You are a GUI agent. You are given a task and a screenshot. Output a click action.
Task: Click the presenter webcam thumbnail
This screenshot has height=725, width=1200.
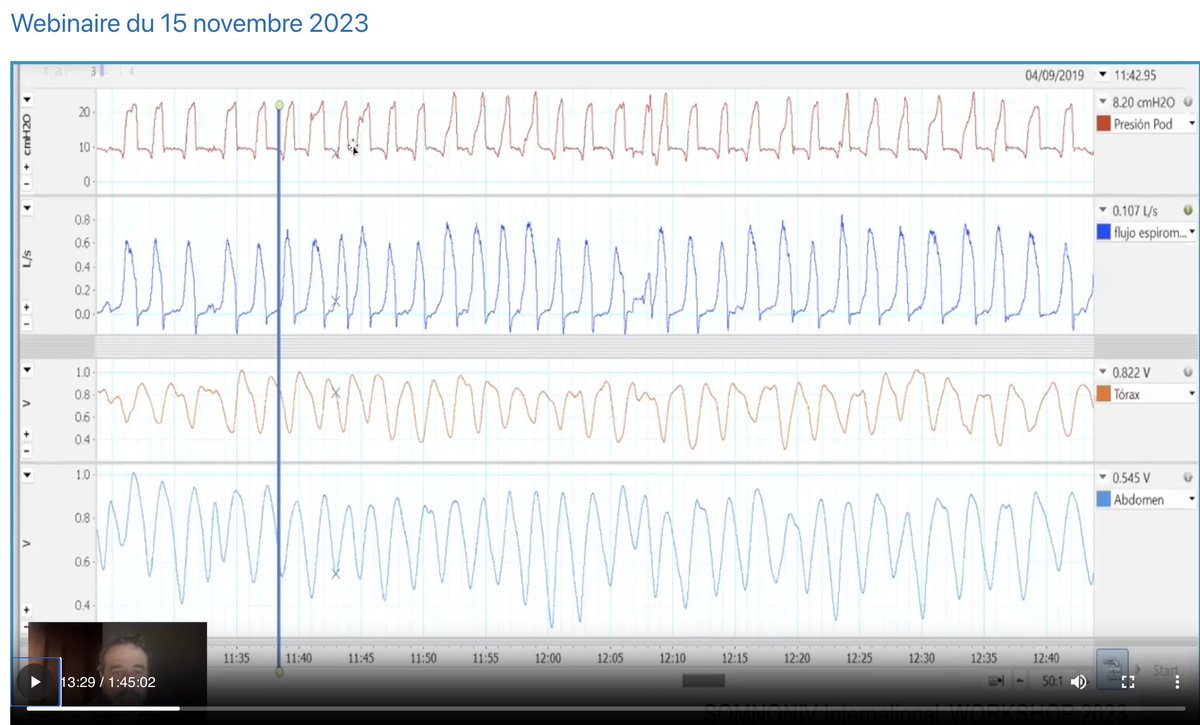click(117, 664)
